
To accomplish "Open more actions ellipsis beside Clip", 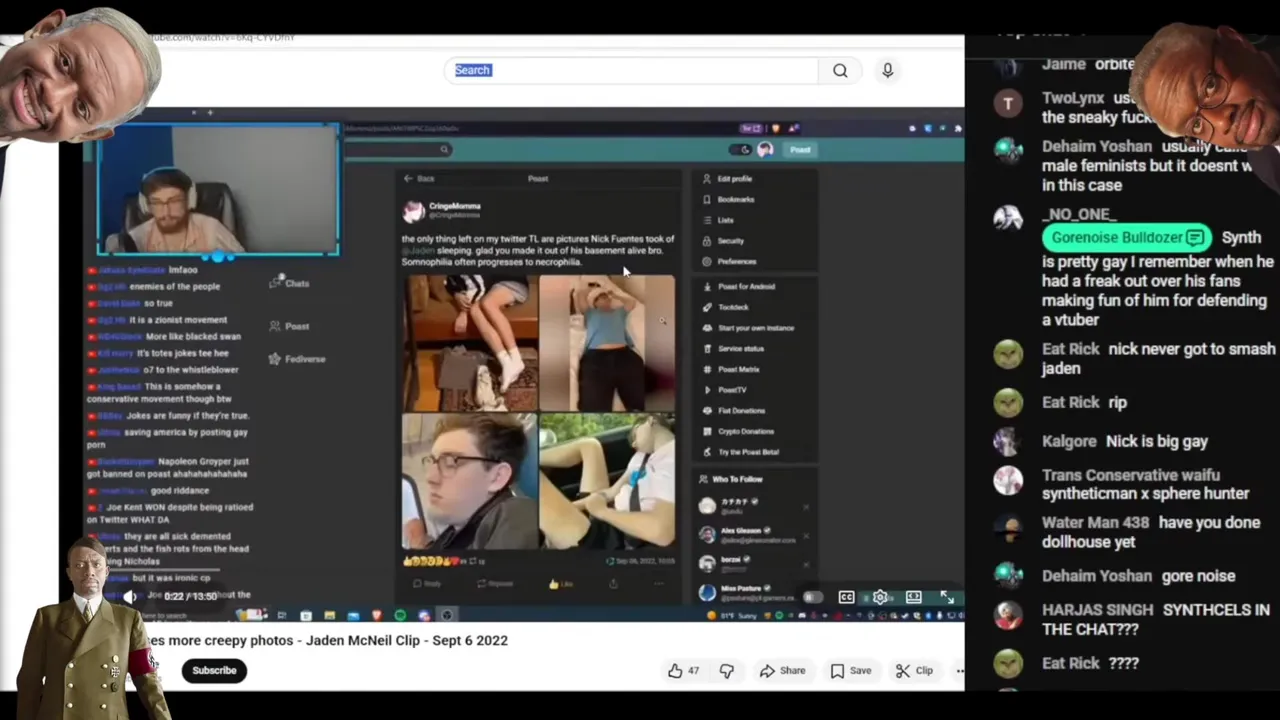I will click(x=959, y=671).
